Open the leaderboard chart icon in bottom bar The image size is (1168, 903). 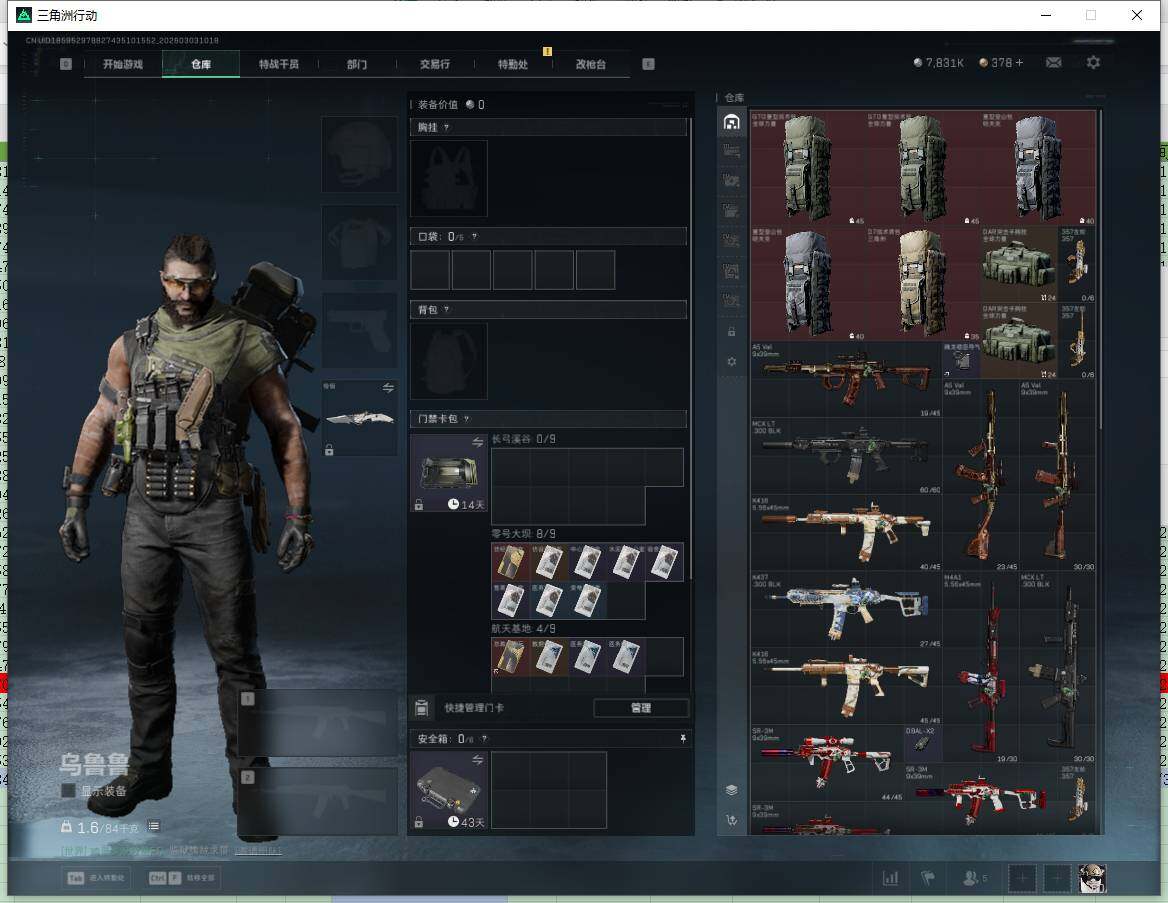click(x=891, y=878)
